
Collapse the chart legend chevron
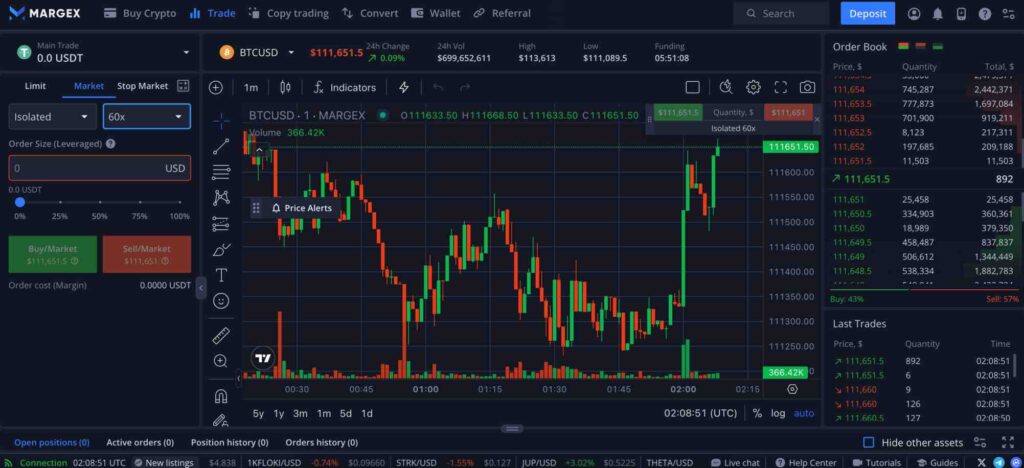(x=259, y=149)
